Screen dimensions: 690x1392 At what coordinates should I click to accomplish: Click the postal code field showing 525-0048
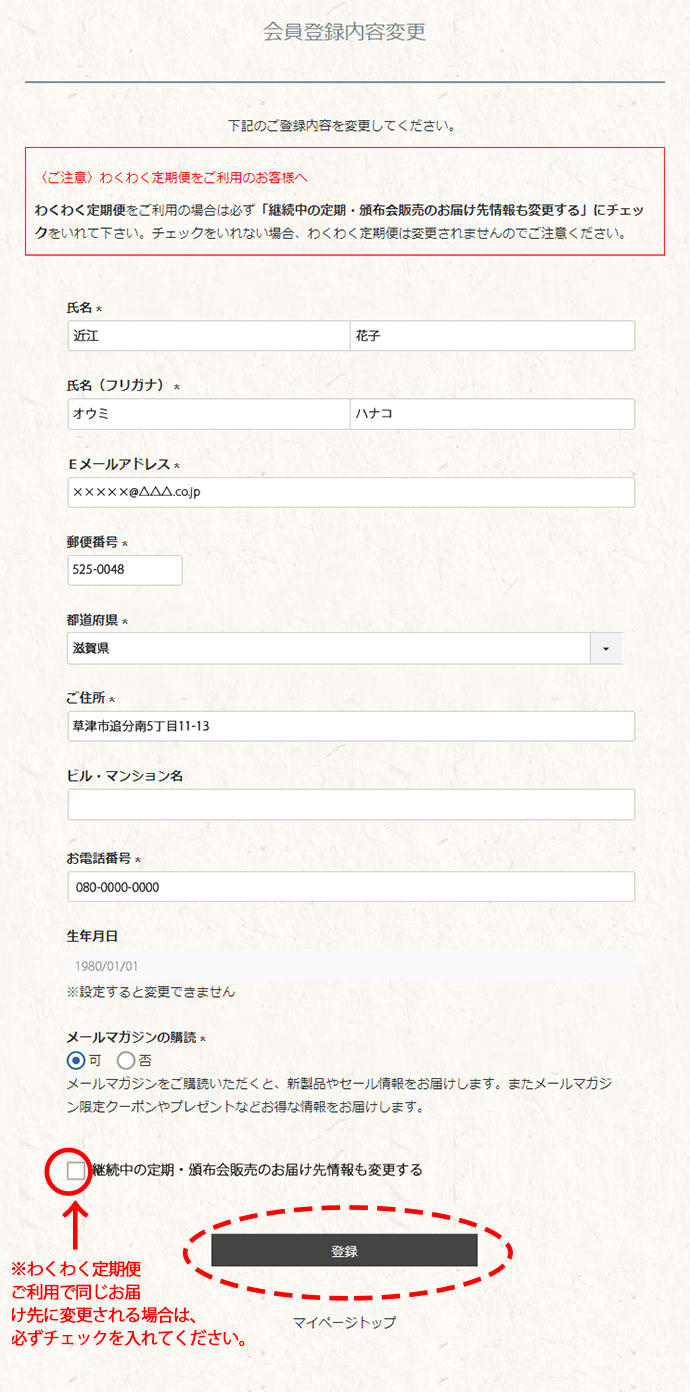[124, 570]
